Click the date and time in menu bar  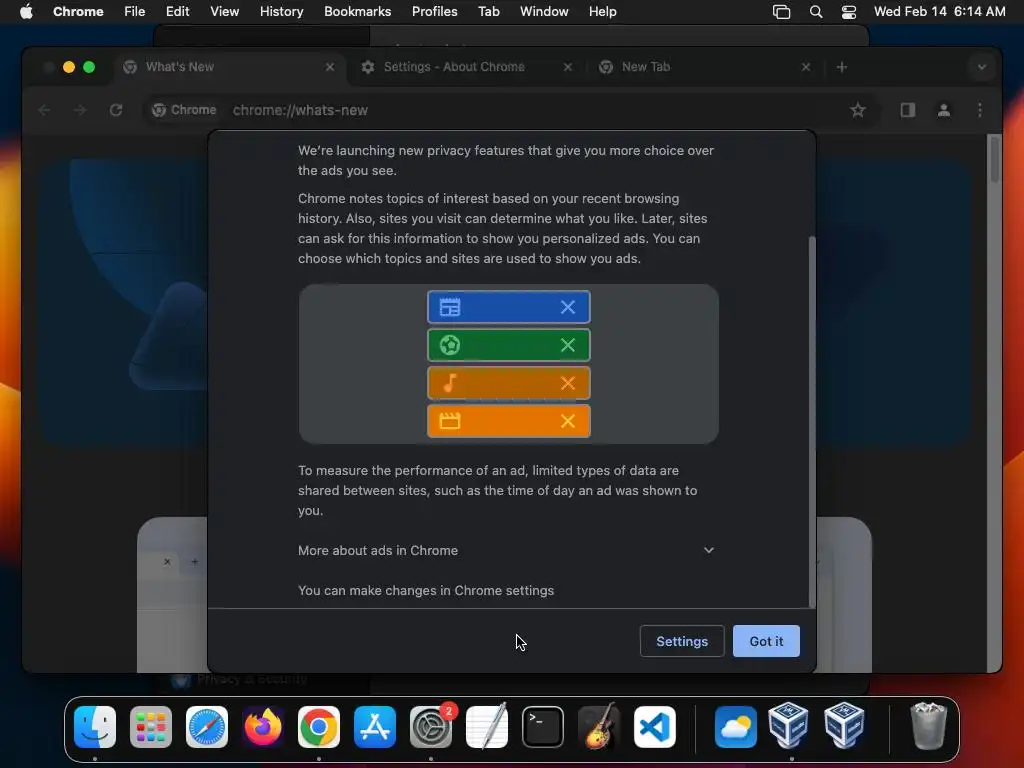pos(939,12)
